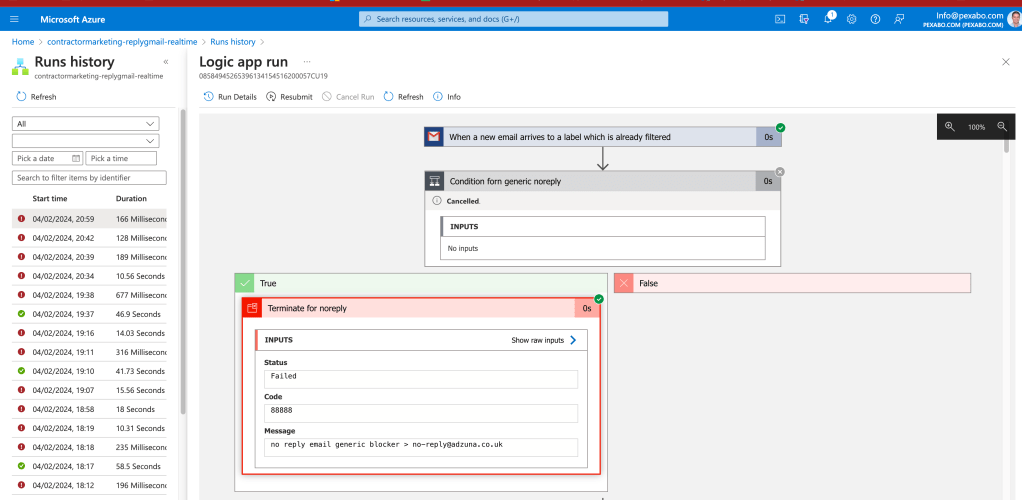Select run at 04/02/2024, 19:11
1022x500 pixels.
click(89, 352)
